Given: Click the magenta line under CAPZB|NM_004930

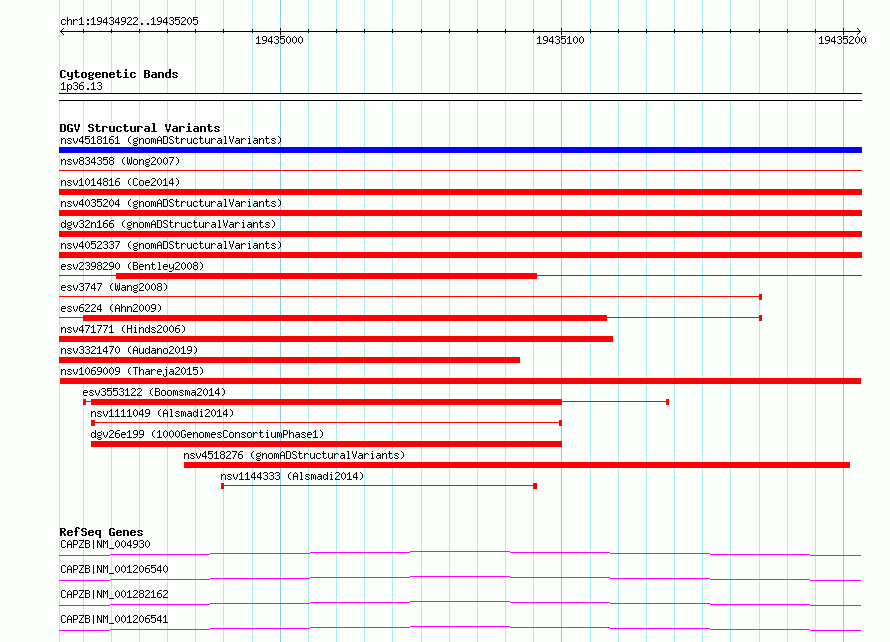Looking at the screenshot, I should [x=460, y=553].
